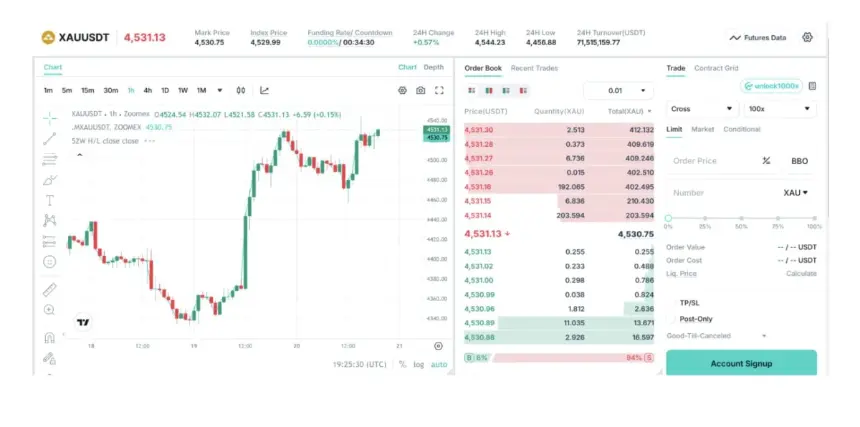The width and height of the screenshot is (860, 427).
Task: Select the crosshair cursor tool
Action: tap(50, 118)
